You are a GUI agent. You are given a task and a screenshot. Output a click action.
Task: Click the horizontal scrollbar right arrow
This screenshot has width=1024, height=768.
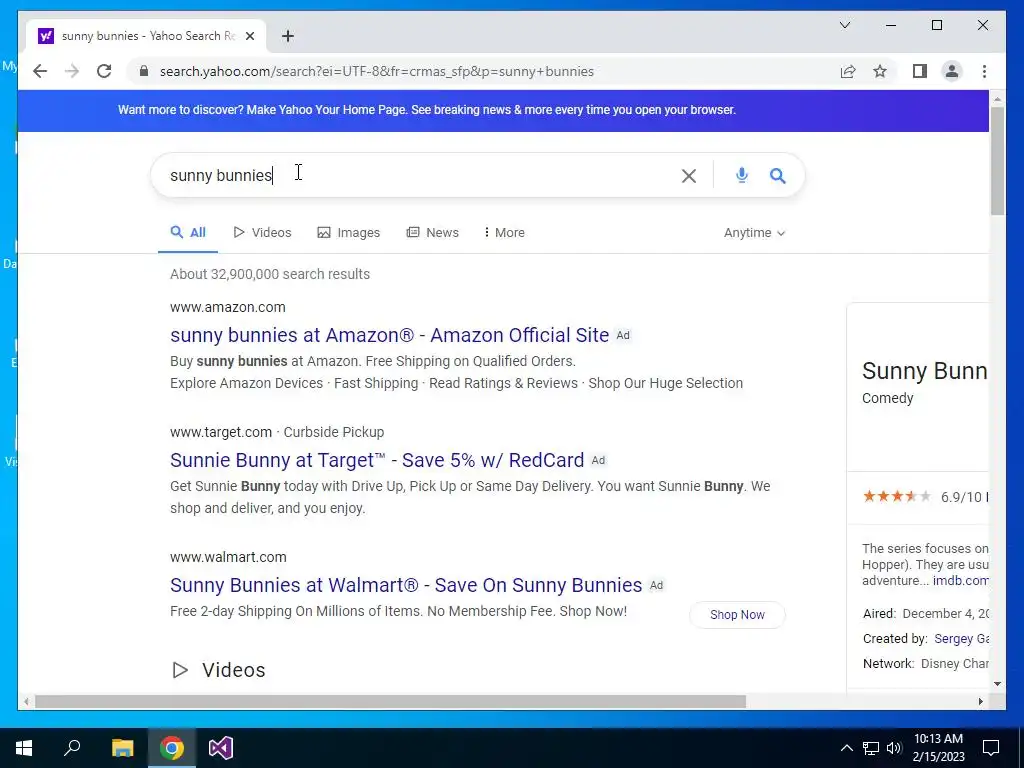point(980,701)
